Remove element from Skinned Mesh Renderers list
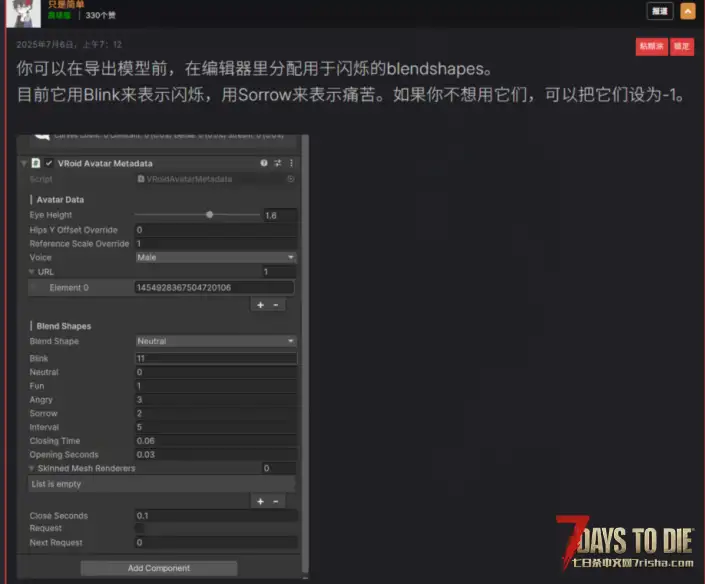Viewport: 705px width, 584px height. coord(276,501)
